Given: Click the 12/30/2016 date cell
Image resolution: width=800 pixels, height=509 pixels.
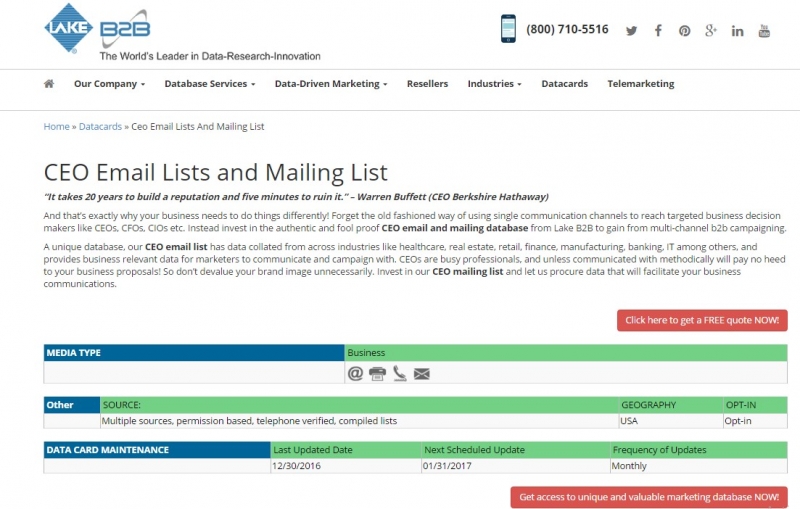Looking at the screenshot, I should (x=346, y=466).
